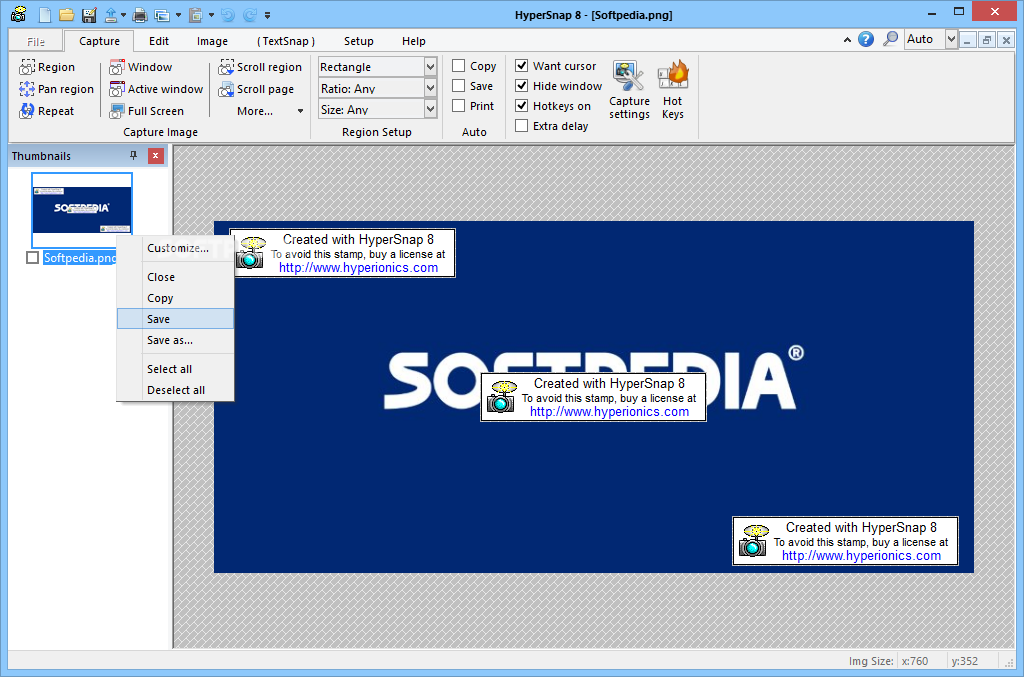Start a Region capture
The width and height of the screenshot is (1024, 677).
tap(47, 67)
